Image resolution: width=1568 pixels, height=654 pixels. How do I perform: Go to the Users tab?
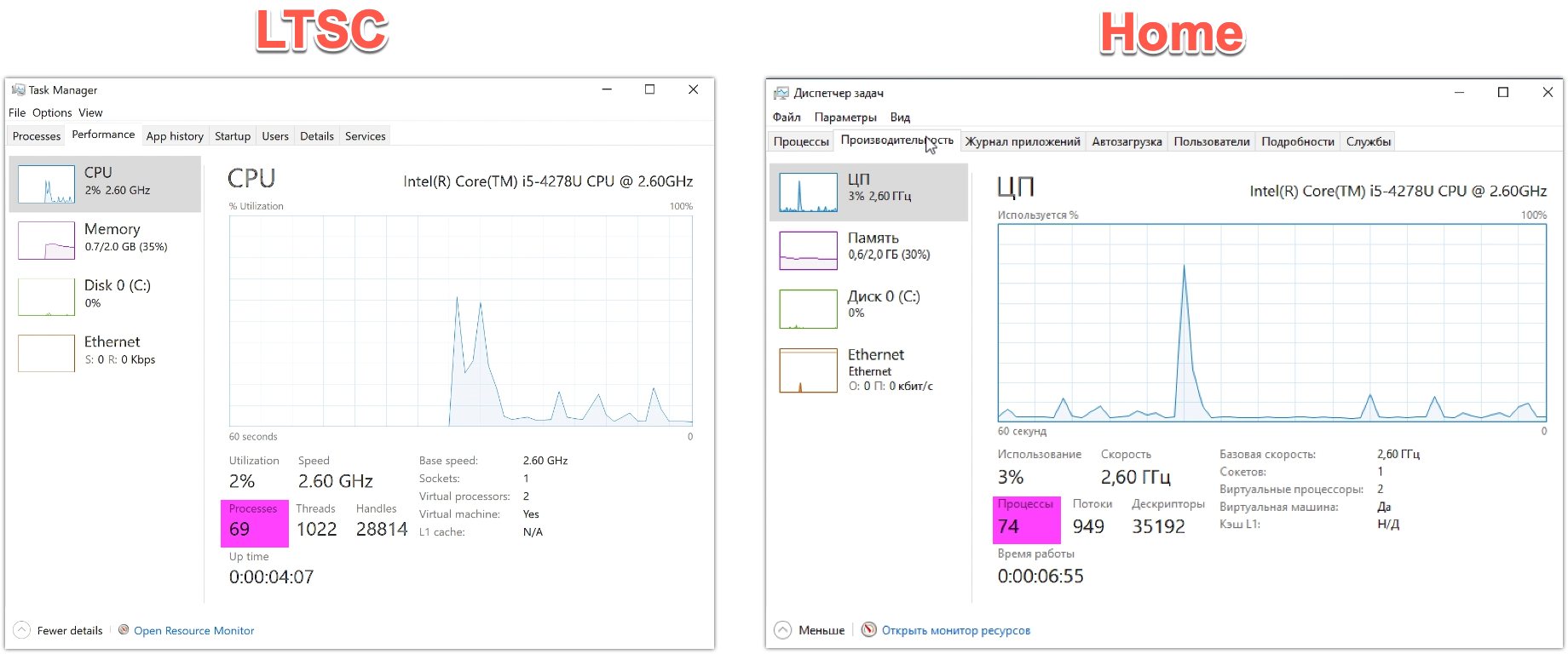click(275, 136)
